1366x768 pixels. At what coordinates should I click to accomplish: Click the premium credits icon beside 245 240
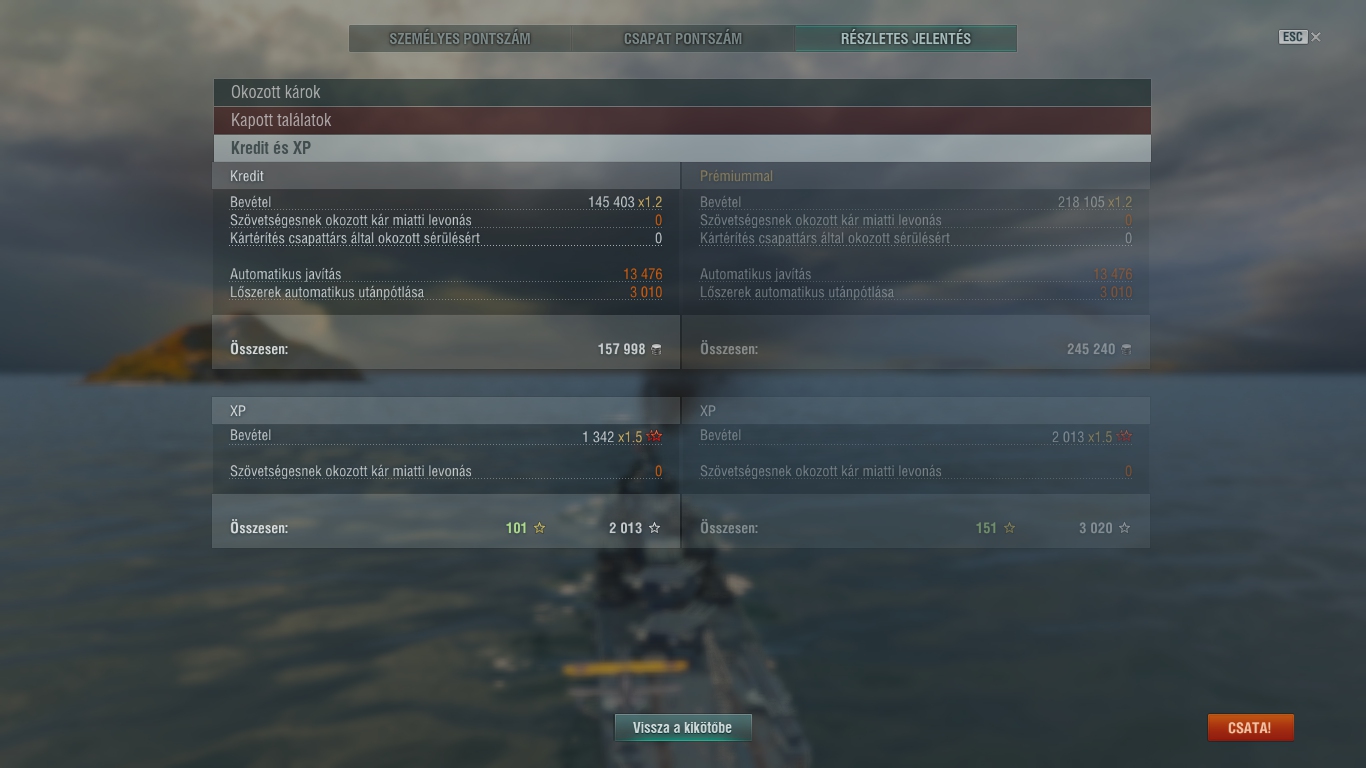pos(1126,349)
